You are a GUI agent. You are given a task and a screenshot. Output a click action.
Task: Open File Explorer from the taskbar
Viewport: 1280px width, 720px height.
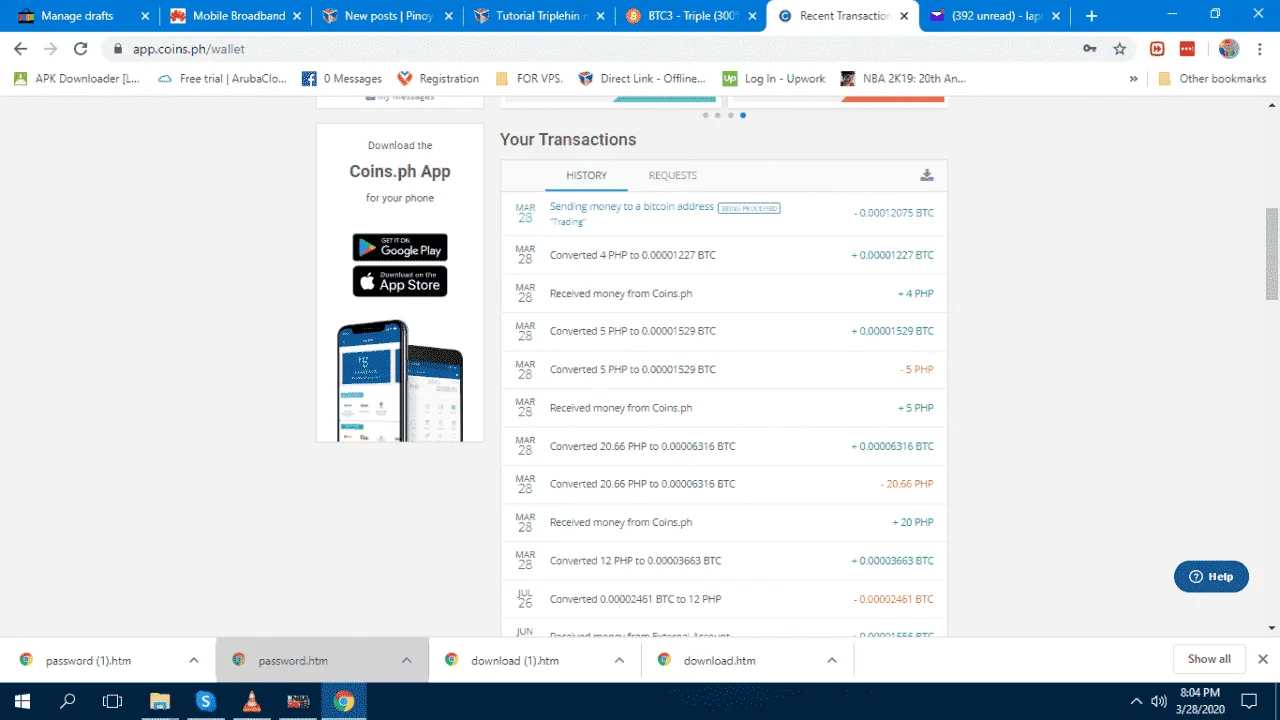[x=160, y=701]
